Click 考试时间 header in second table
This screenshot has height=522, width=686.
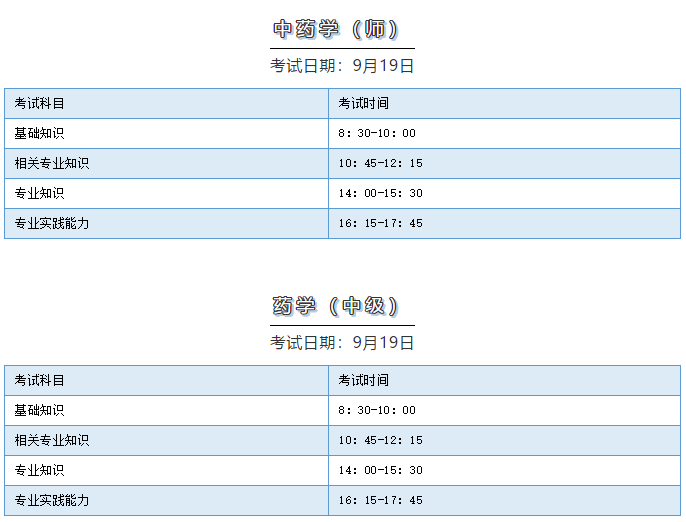tap(363, 380)
